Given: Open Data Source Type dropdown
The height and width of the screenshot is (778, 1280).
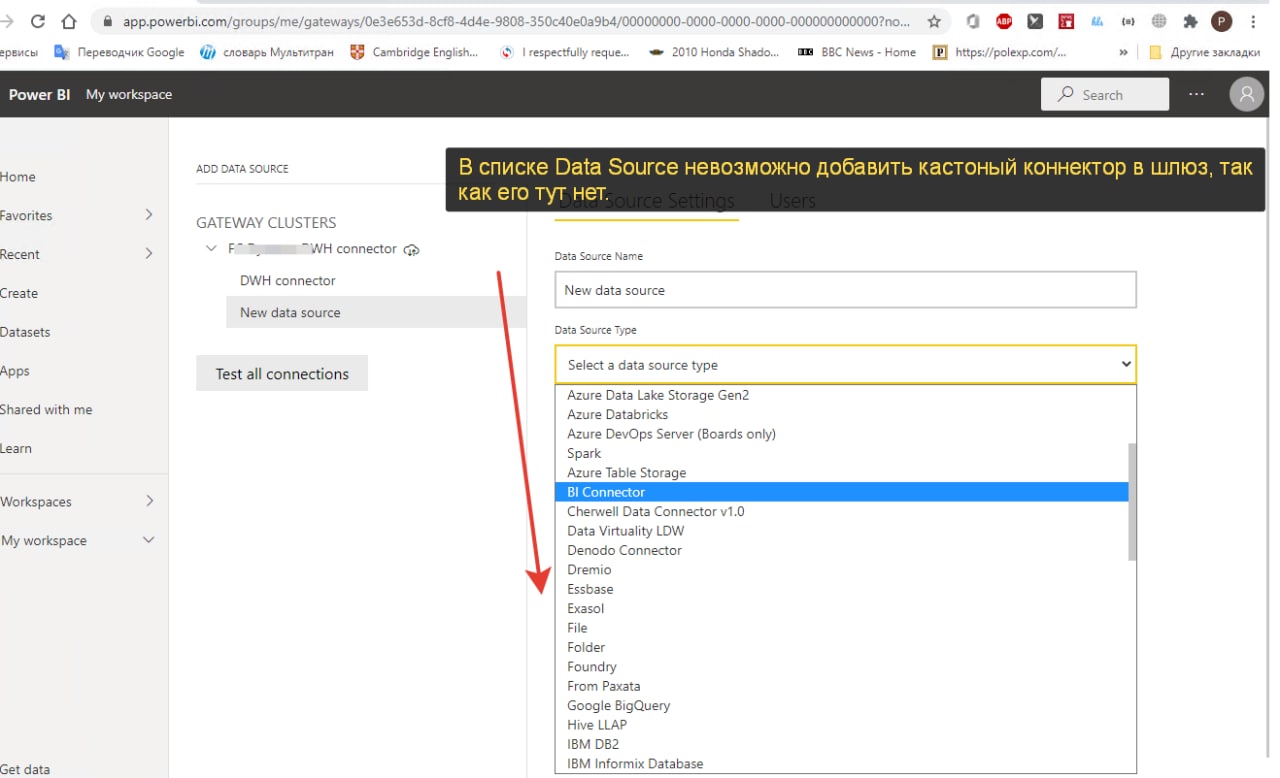Looking at the screenshot, I should 846,365.
